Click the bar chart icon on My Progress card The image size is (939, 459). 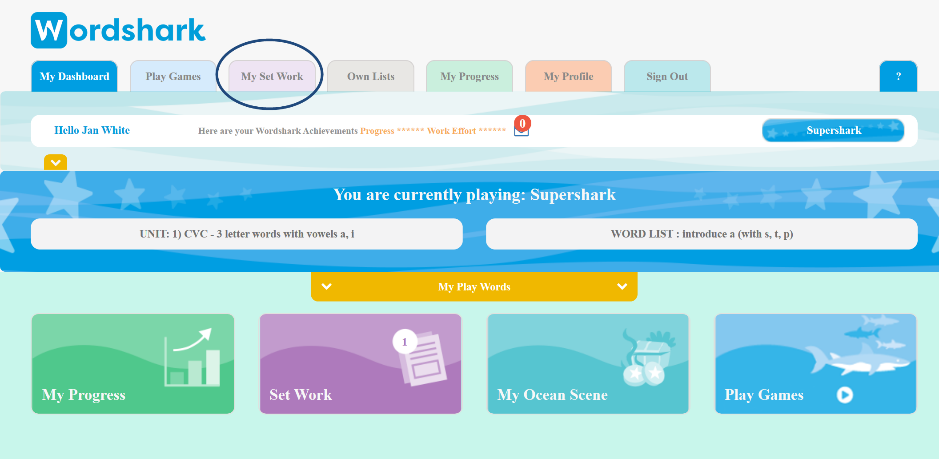point(192,356)
